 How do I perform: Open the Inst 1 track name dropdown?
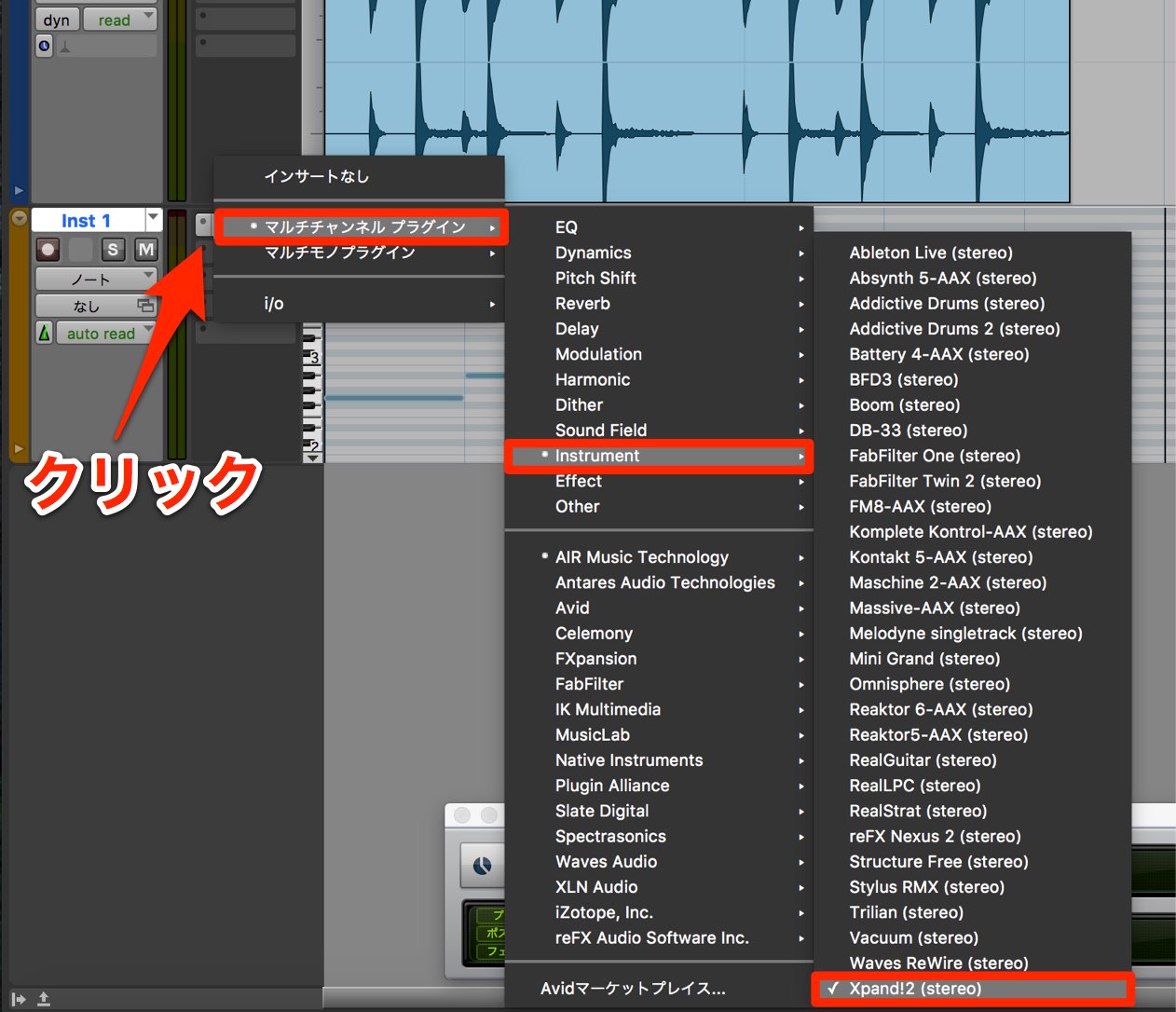pos(153,218)
